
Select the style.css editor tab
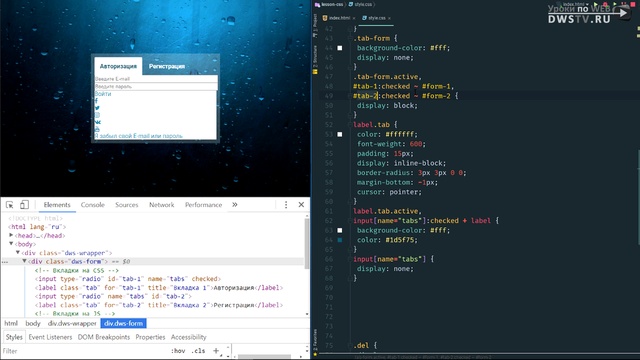coord(374,18)
